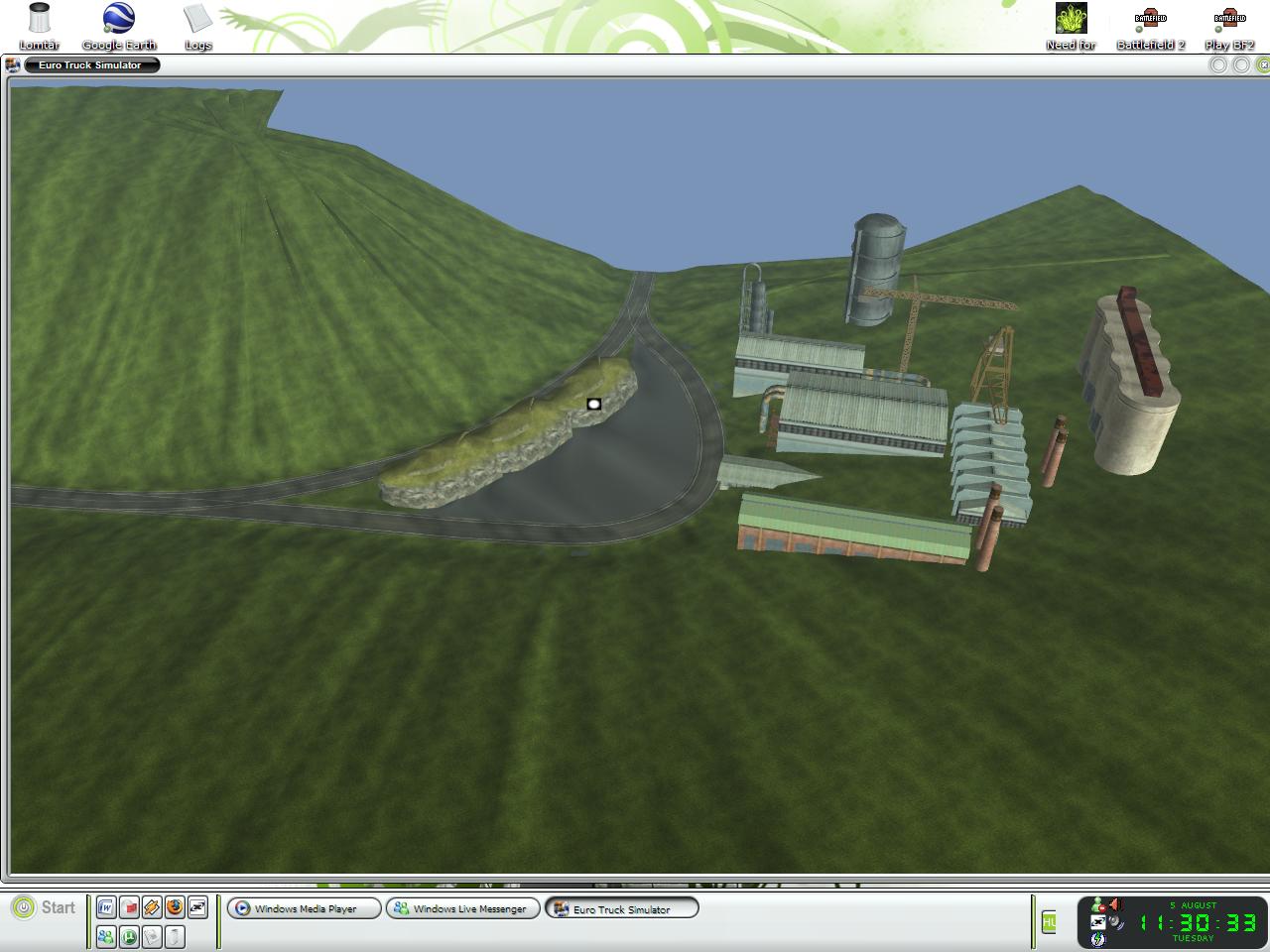
Task: Select the Euro Truck Simulator taskbar button
Action: (x=621, y=908)
